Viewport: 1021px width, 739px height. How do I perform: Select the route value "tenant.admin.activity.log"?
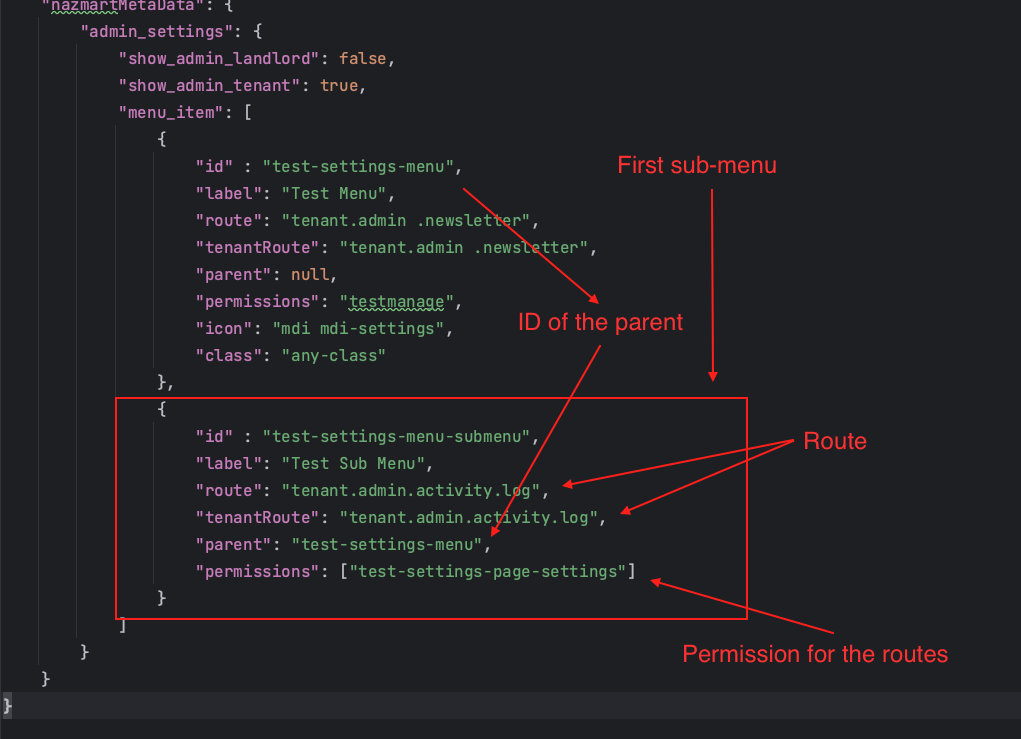410,491
